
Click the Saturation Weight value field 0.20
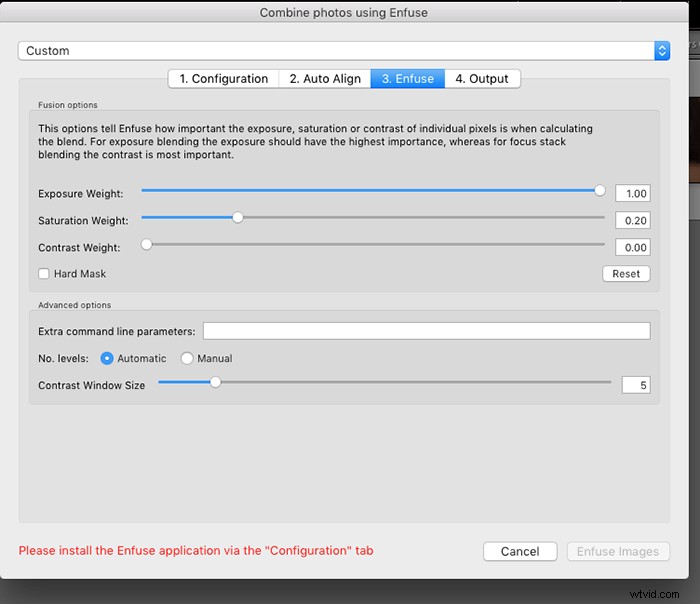[633, 221]
